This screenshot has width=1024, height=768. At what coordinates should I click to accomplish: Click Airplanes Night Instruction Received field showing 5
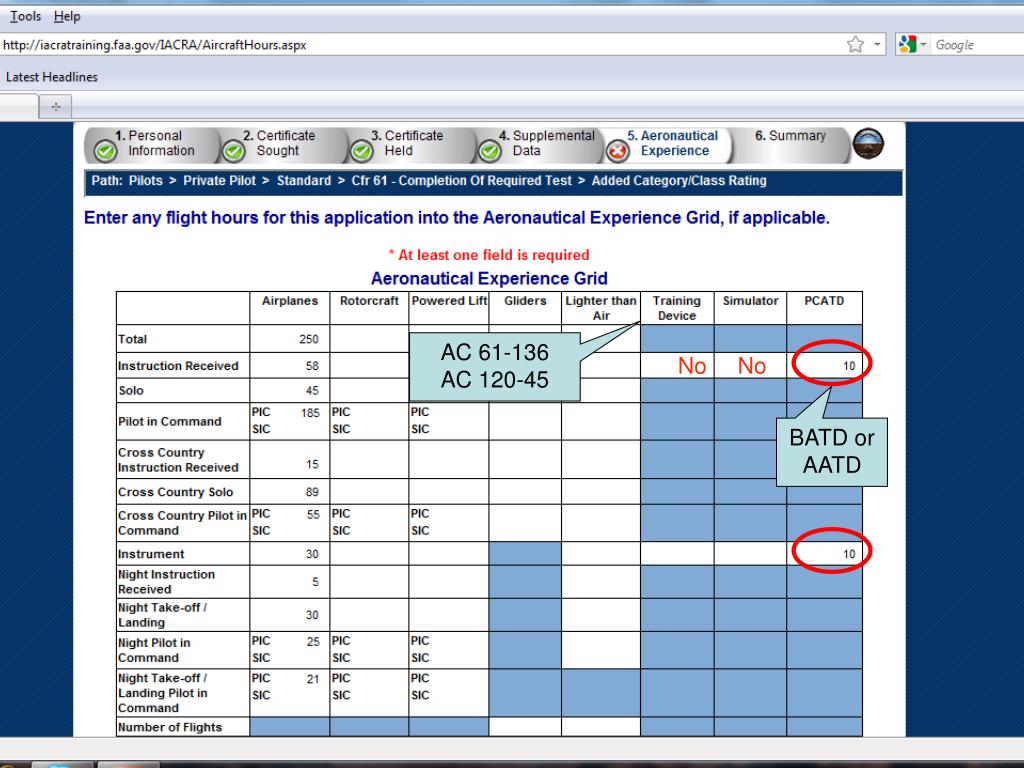coord(290,582)
